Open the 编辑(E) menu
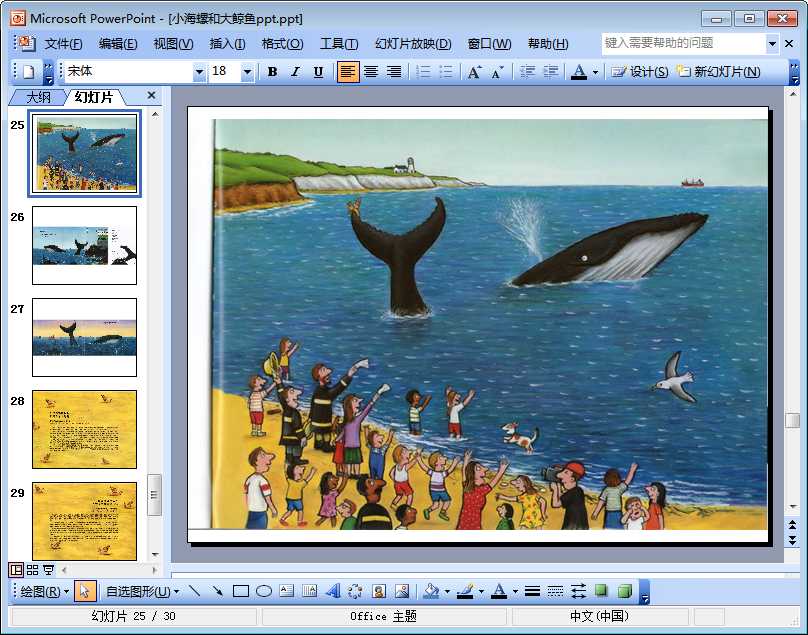Image resolution: width=808 pixels, height=635 pixels. click(x=118, y=44)
